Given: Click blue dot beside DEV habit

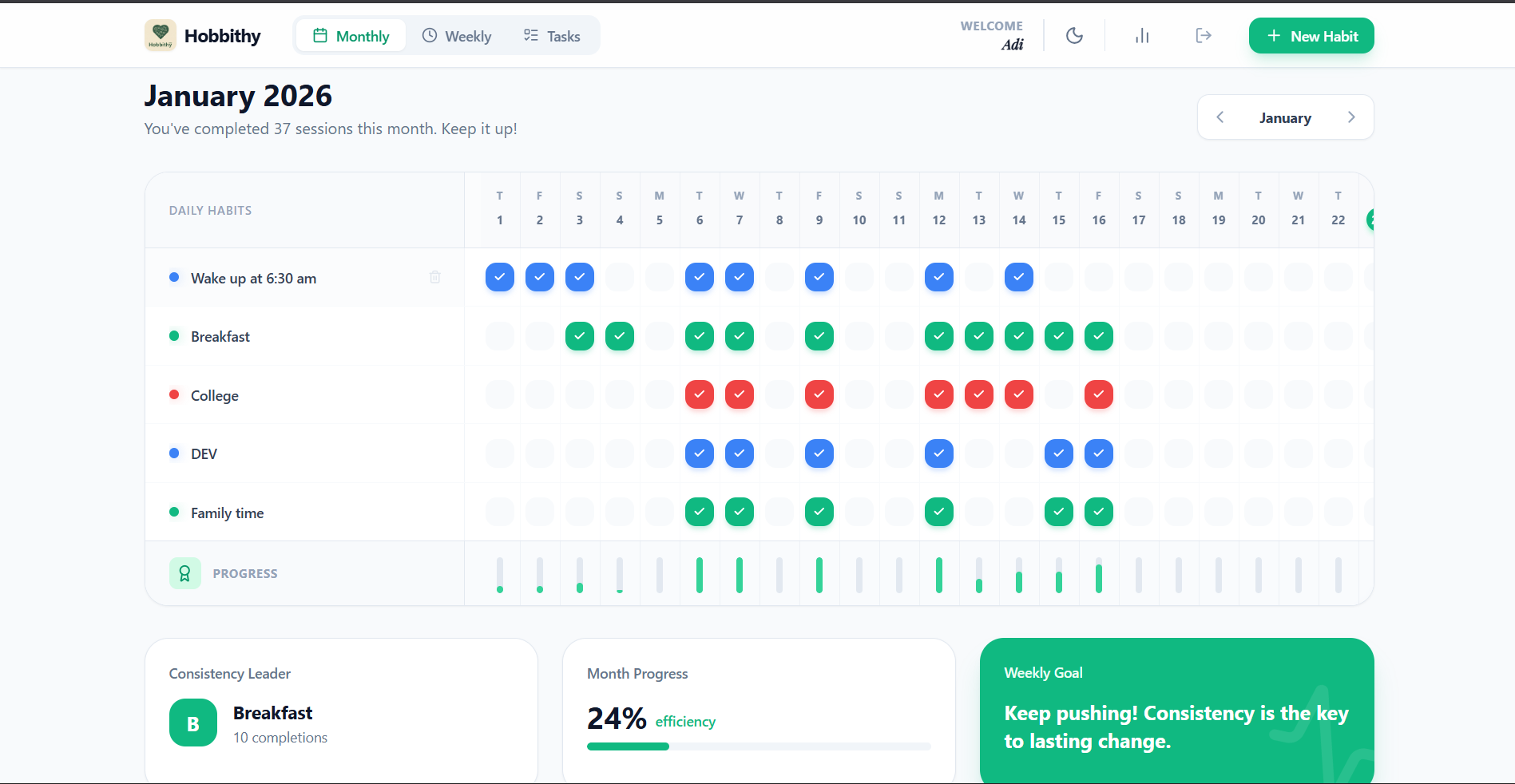Looking at the screenshot, I should pos(174,453).
